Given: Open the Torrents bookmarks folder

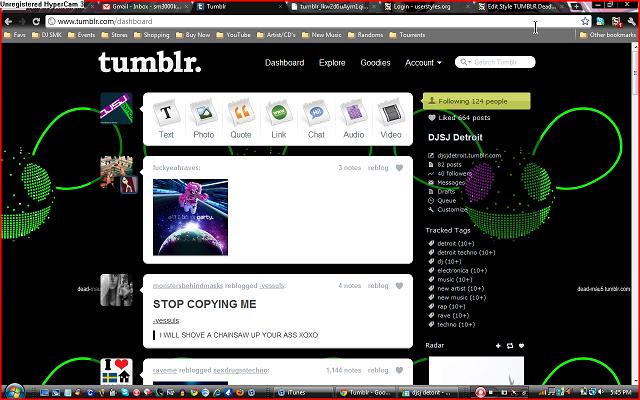Looking at the screenshot, I should (407, 35).
